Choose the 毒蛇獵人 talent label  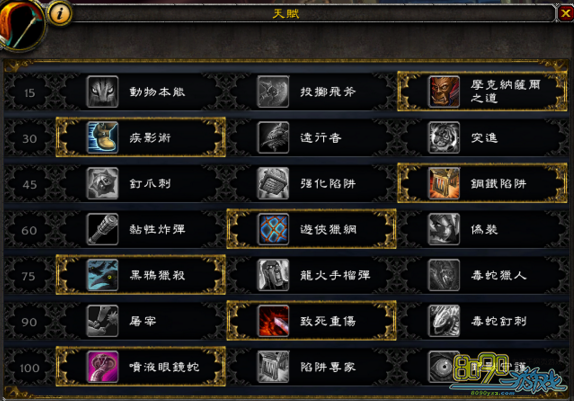pos(499,275)
